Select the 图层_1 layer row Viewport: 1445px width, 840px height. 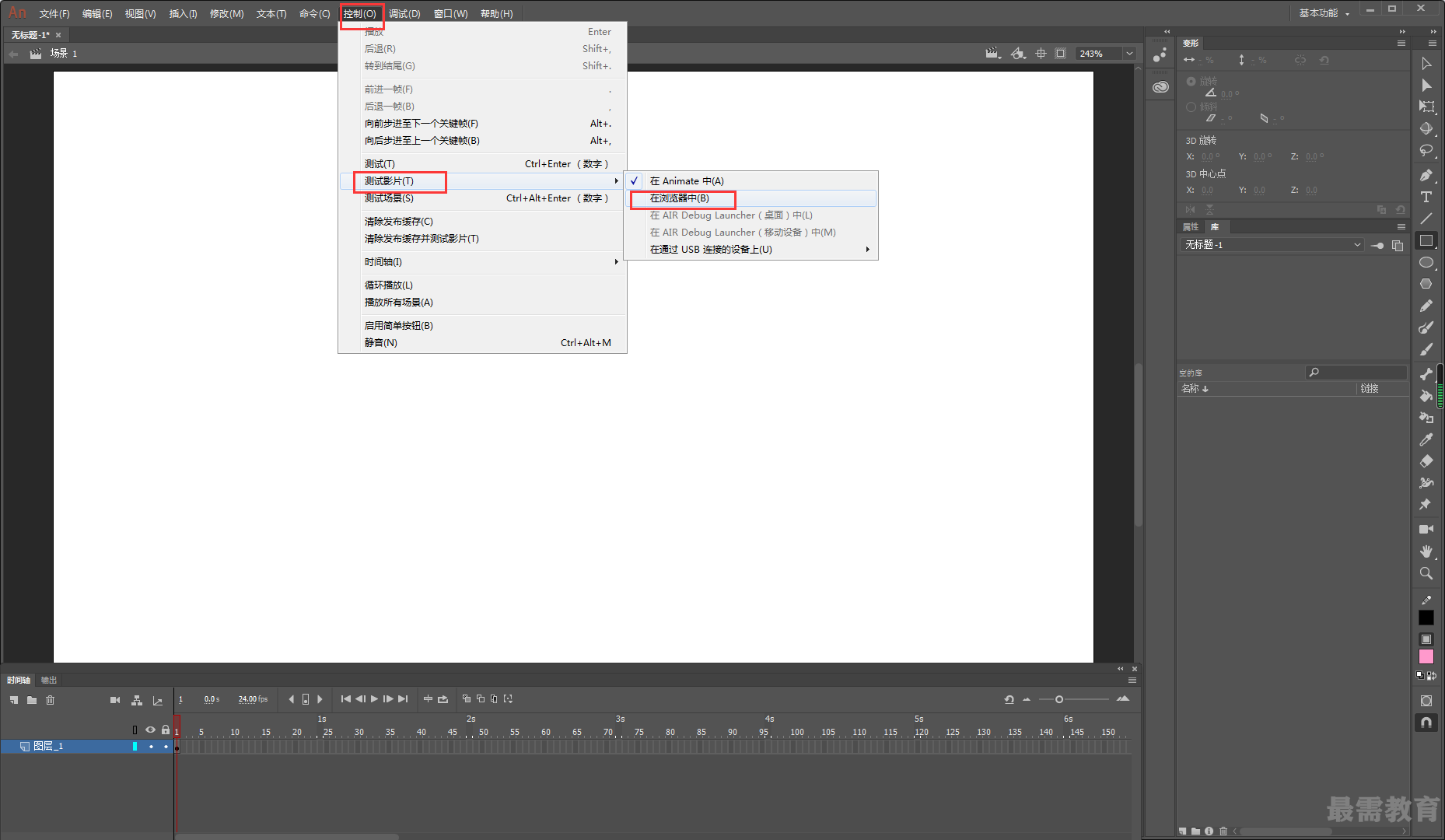(86, 747)
